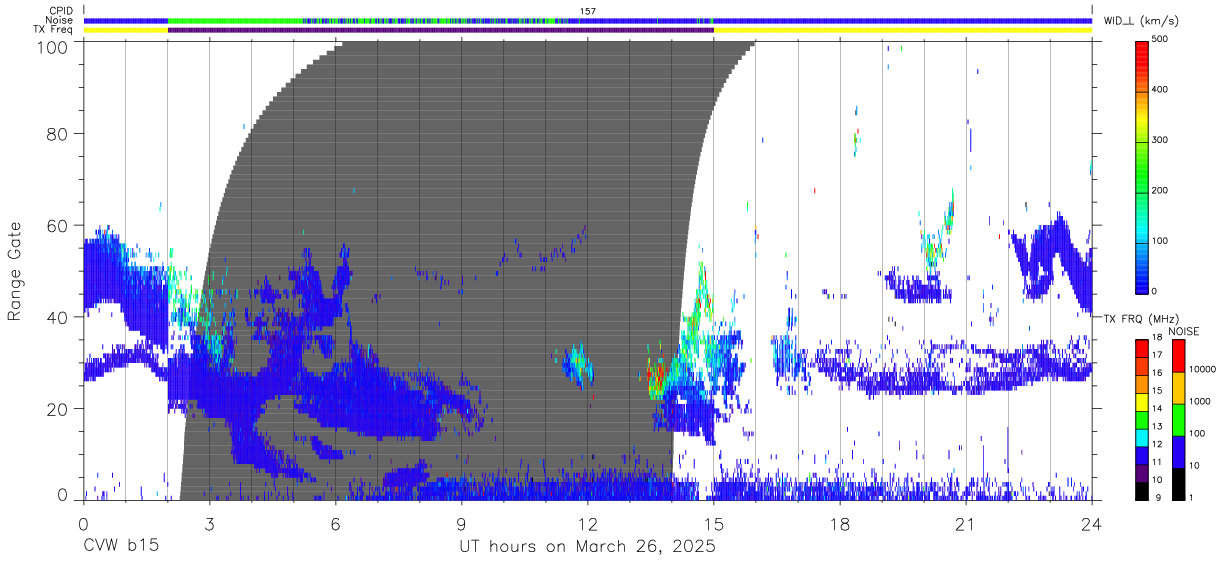Click the 1000 label on noise legend
Image resolution: width=1228 pixels, height=567 pixels.
(1201, 401)
